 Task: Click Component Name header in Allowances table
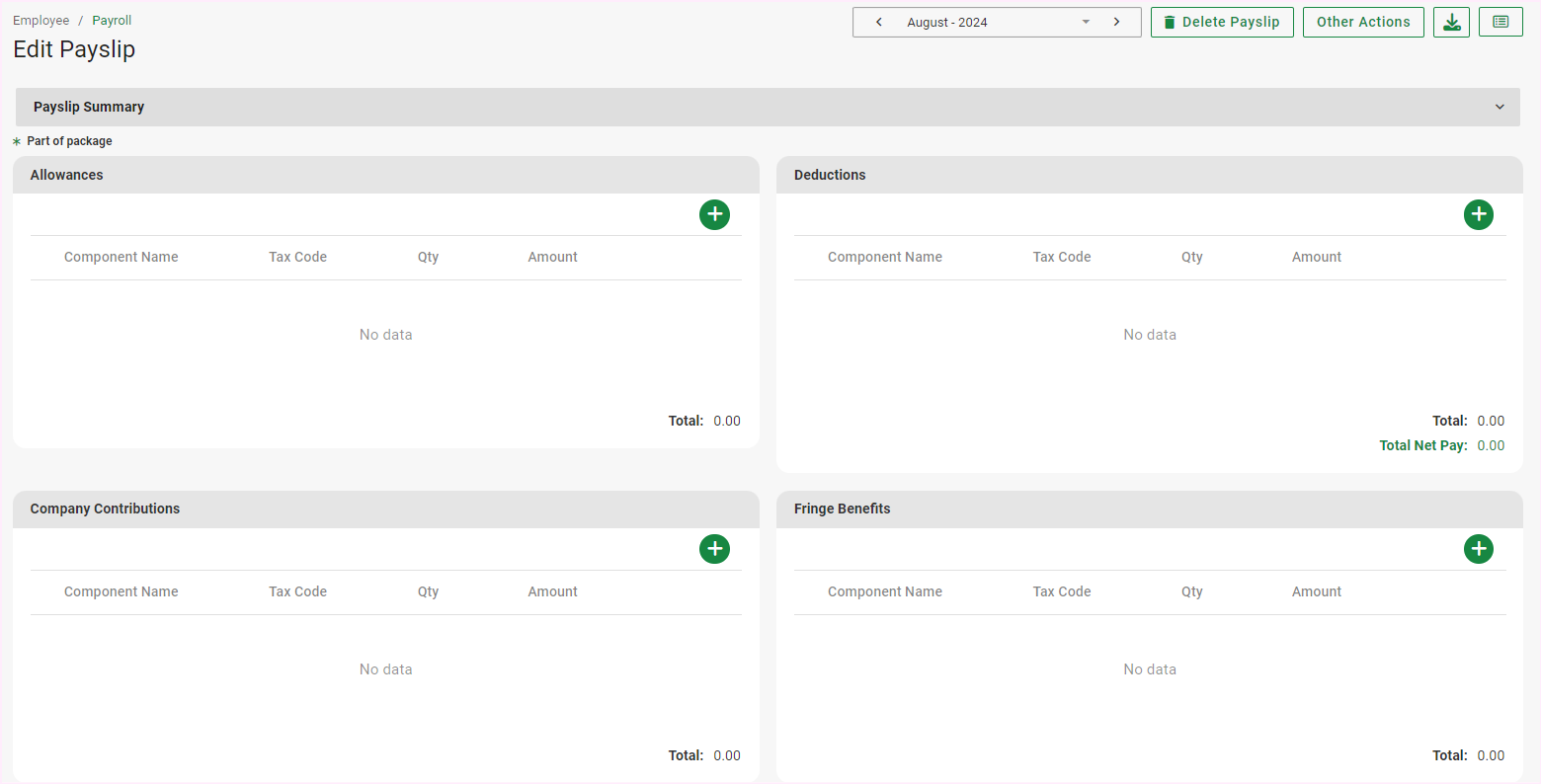coord(122,257)
